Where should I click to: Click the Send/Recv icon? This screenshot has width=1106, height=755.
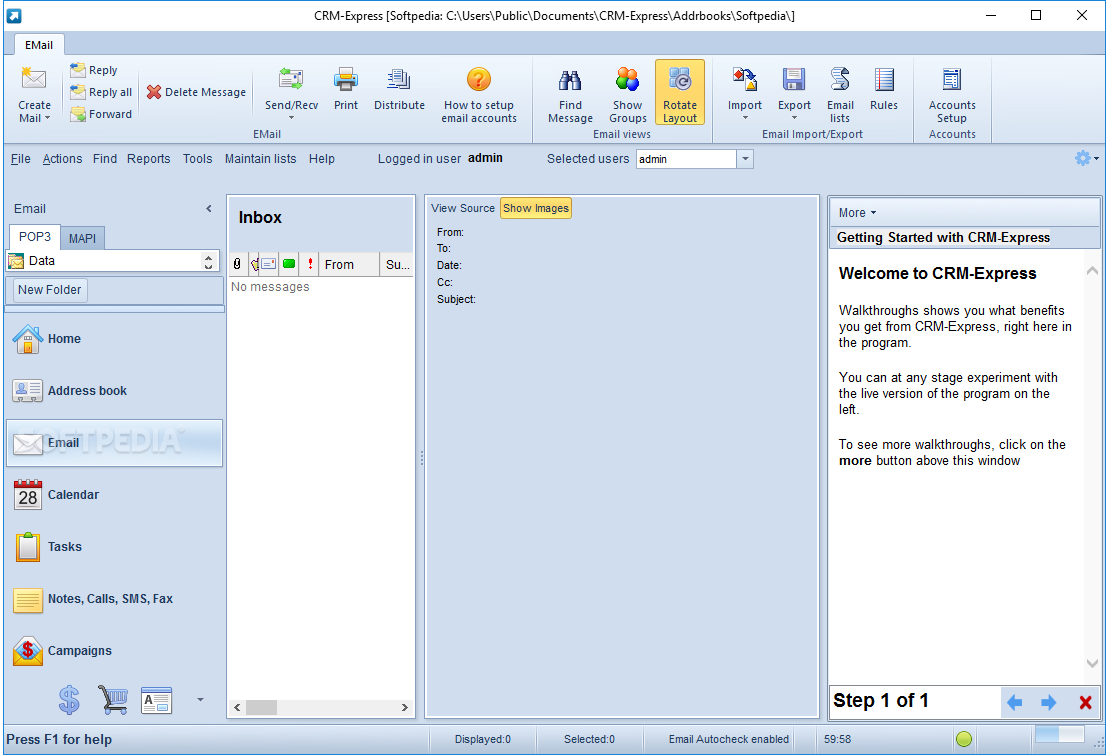click(291, 79)
